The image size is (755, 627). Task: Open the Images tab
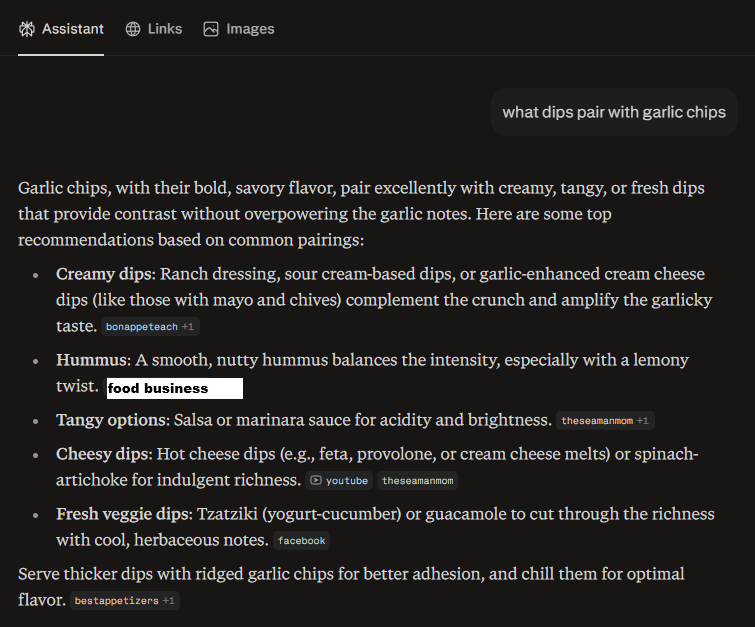coord(239,29)
